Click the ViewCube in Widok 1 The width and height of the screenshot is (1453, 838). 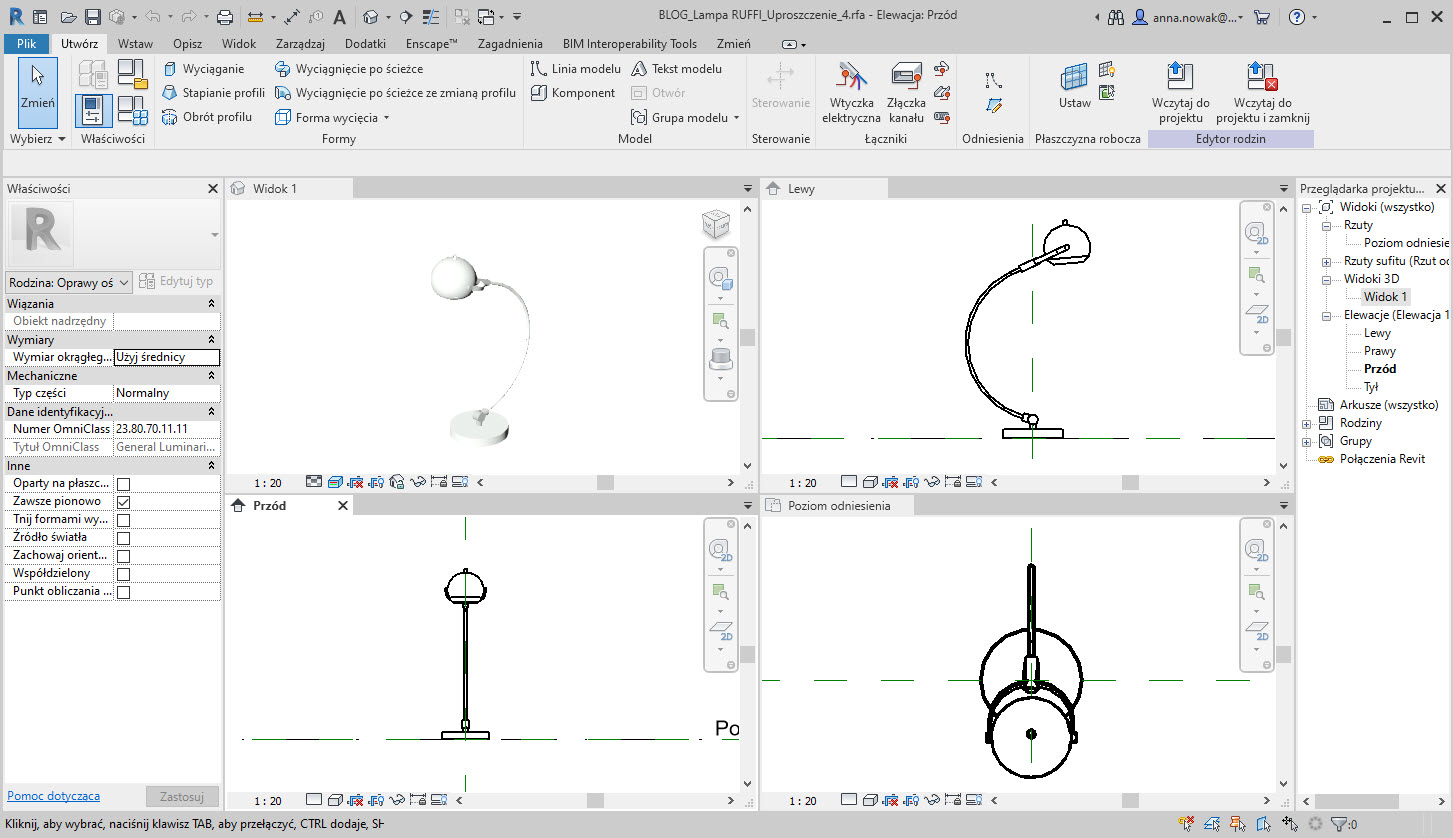tap(715, 224)
